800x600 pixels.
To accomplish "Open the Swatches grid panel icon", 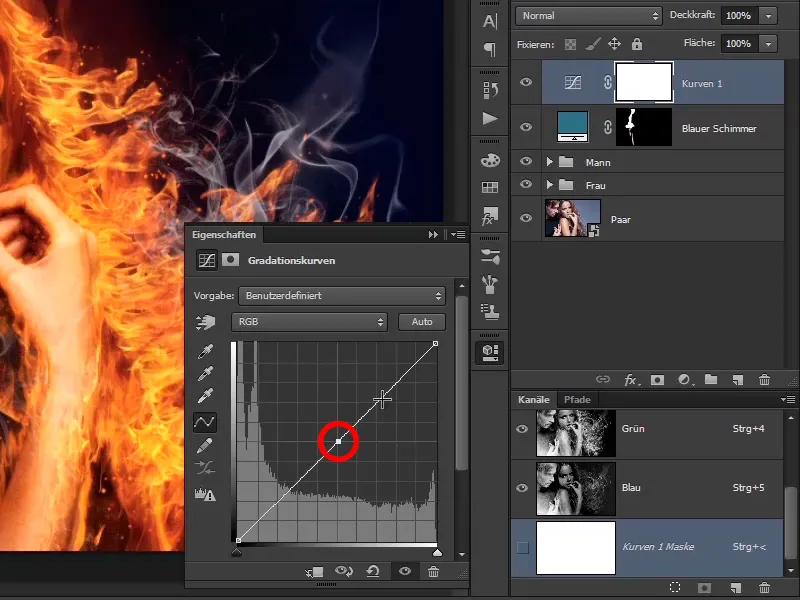I will pos(490,187).
